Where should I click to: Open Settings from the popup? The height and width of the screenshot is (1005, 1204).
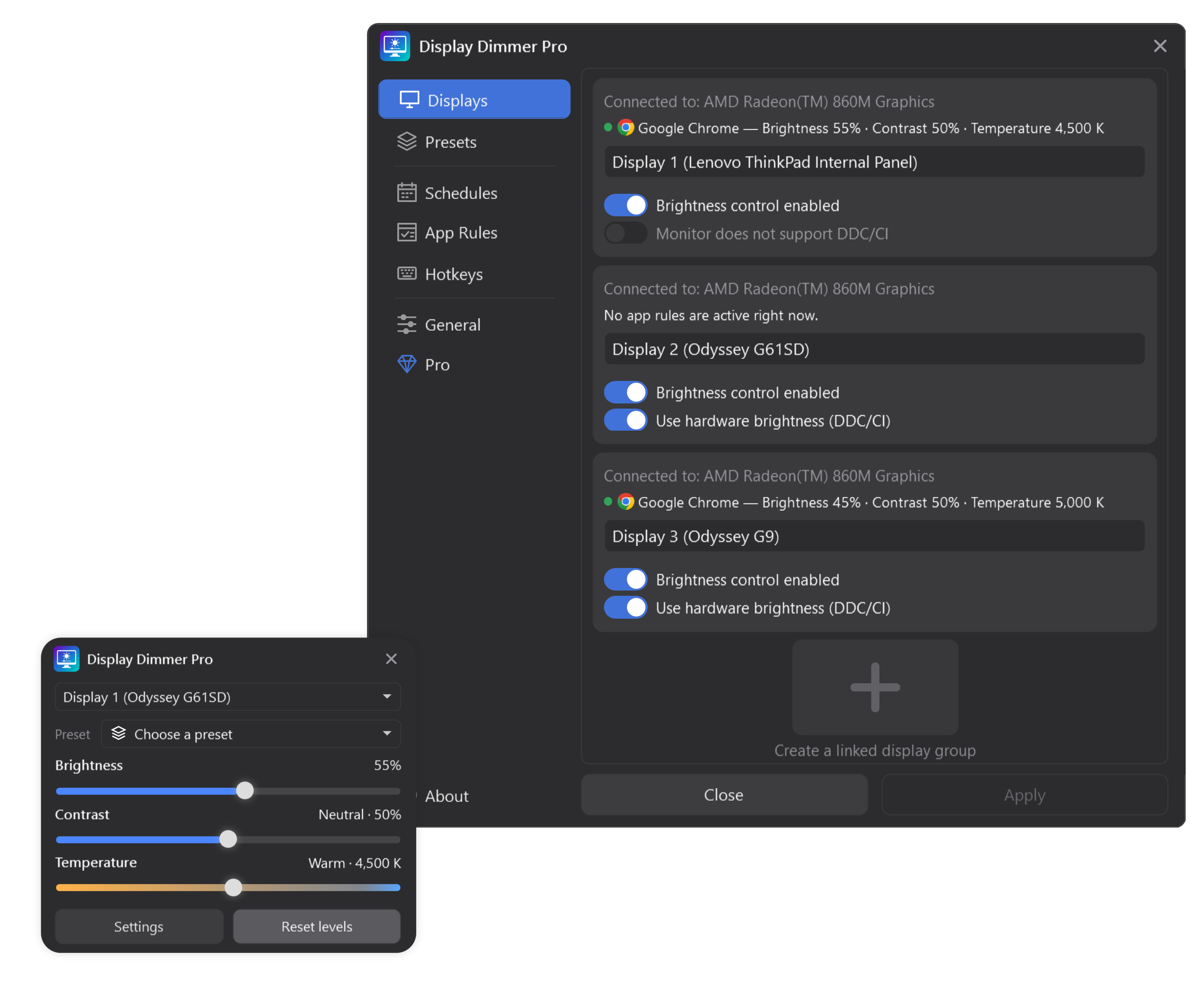pyautogui.click(x=139, y=926)
